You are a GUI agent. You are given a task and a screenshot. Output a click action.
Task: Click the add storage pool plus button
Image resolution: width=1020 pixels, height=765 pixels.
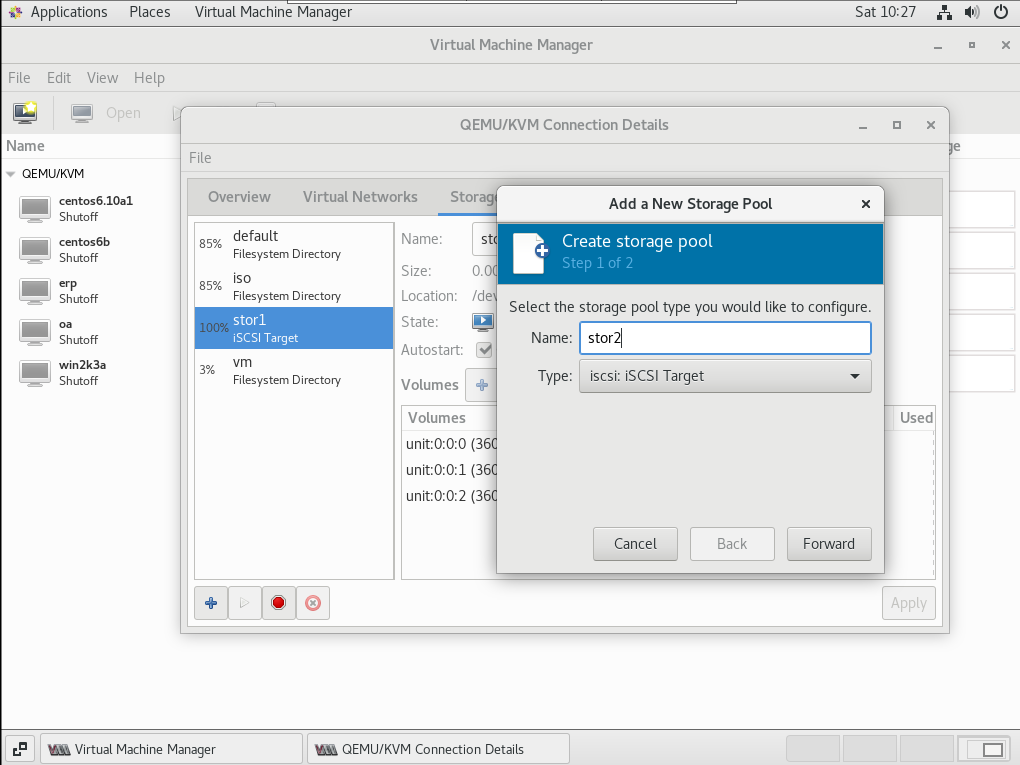[x=211, y=603]
